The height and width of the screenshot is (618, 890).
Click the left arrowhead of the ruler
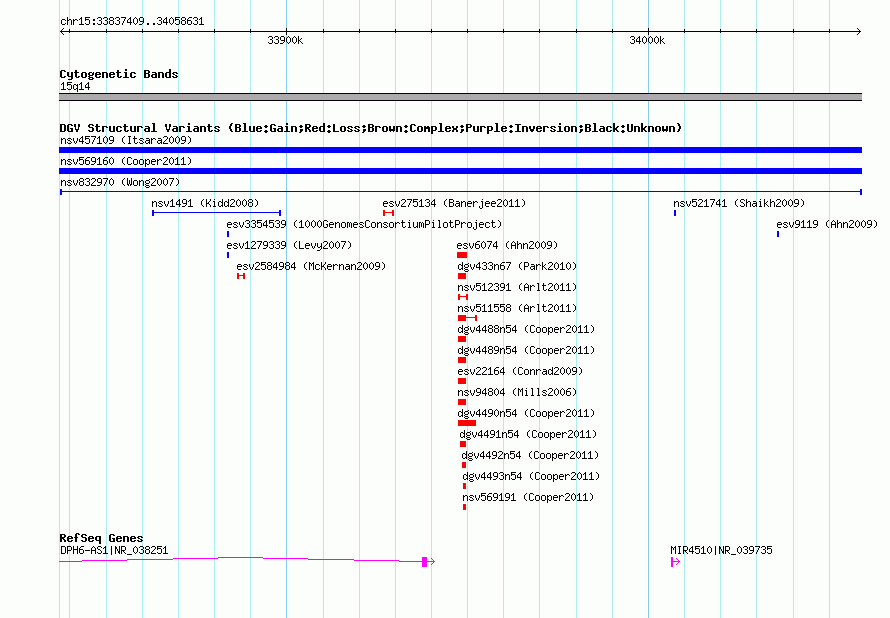[63, 31]
